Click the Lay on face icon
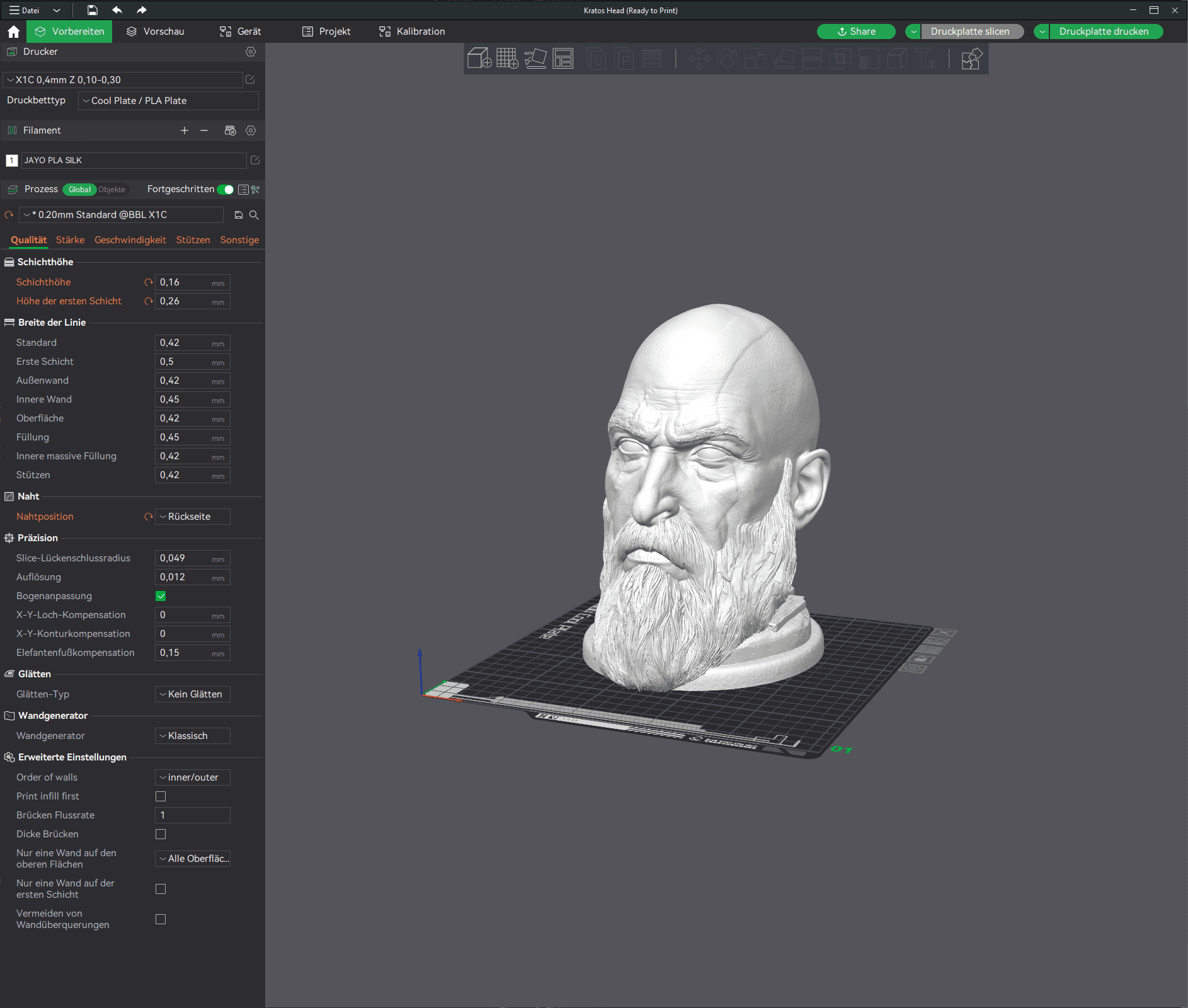This screenshot has height=1008, width=1188. 784,59
